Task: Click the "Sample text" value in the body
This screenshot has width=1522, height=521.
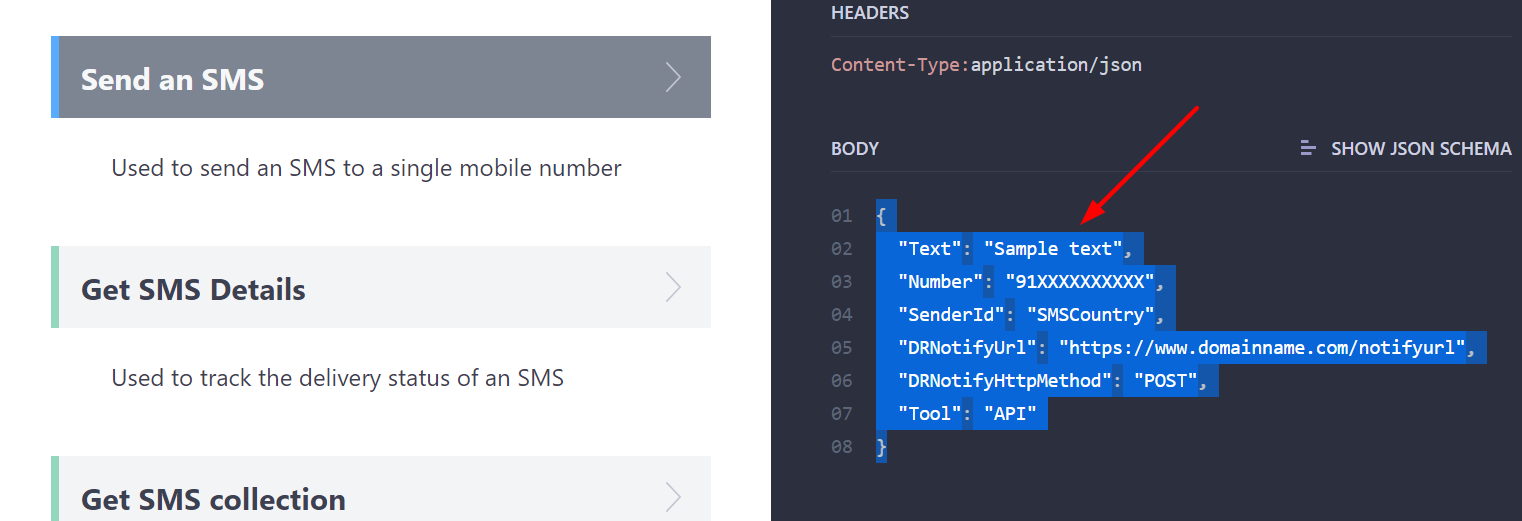Action: (1053, 249)
